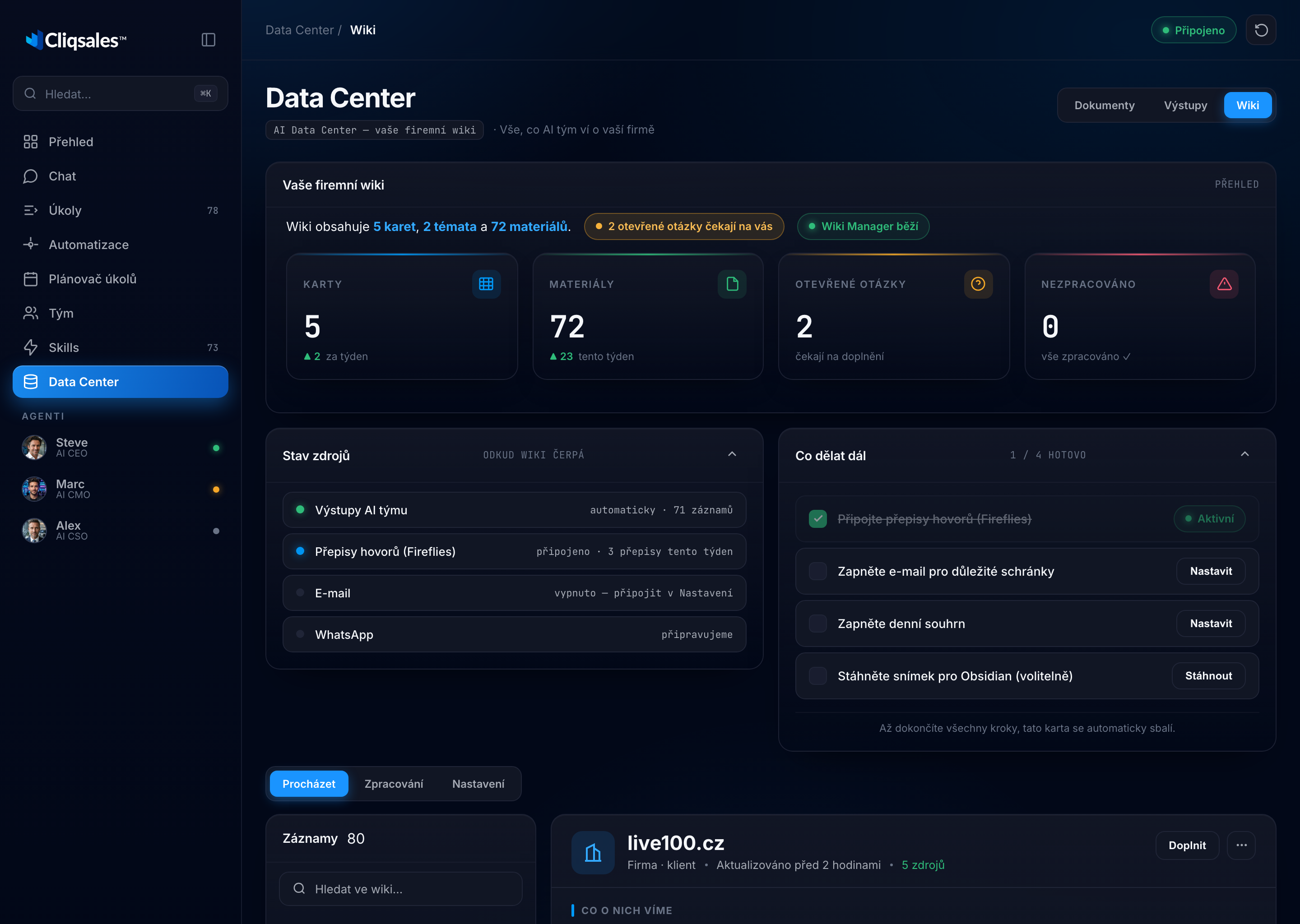1300x924 pixels.
Task: Click the refresh icon near Připojeno
Action: pos(1261,30)
